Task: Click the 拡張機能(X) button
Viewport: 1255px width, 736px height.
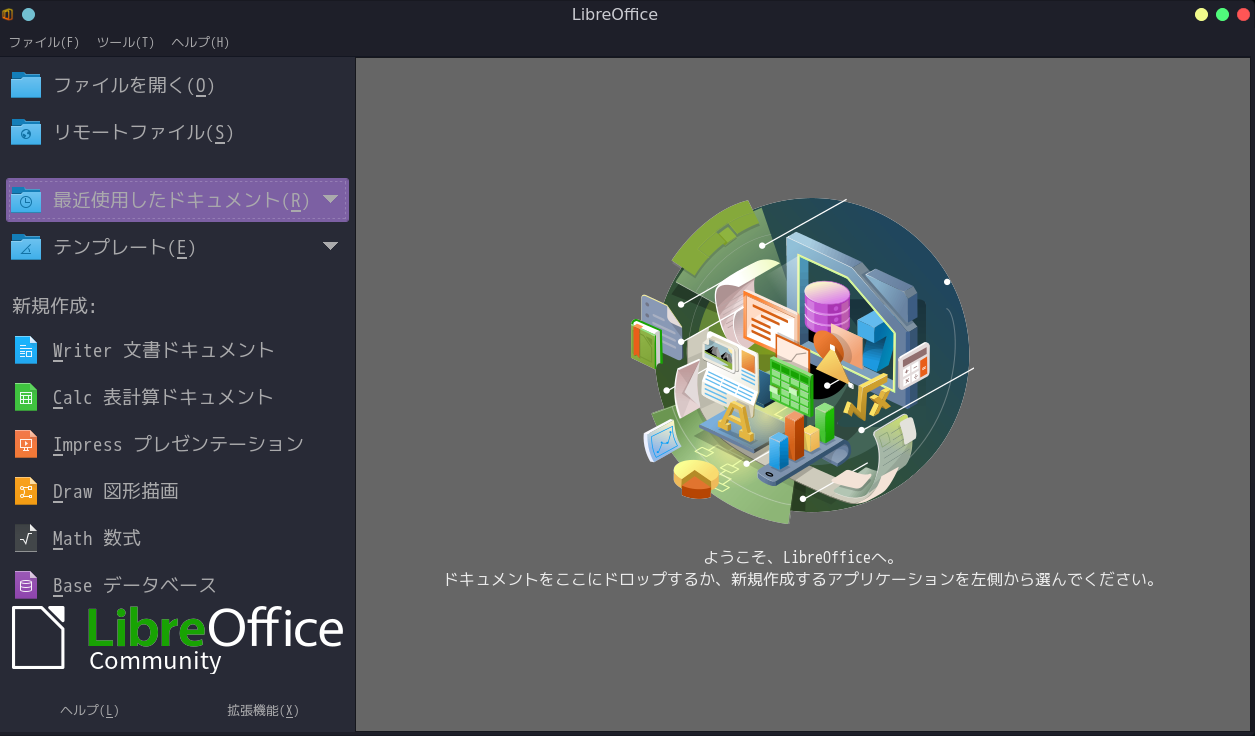Action: (263, 710)
